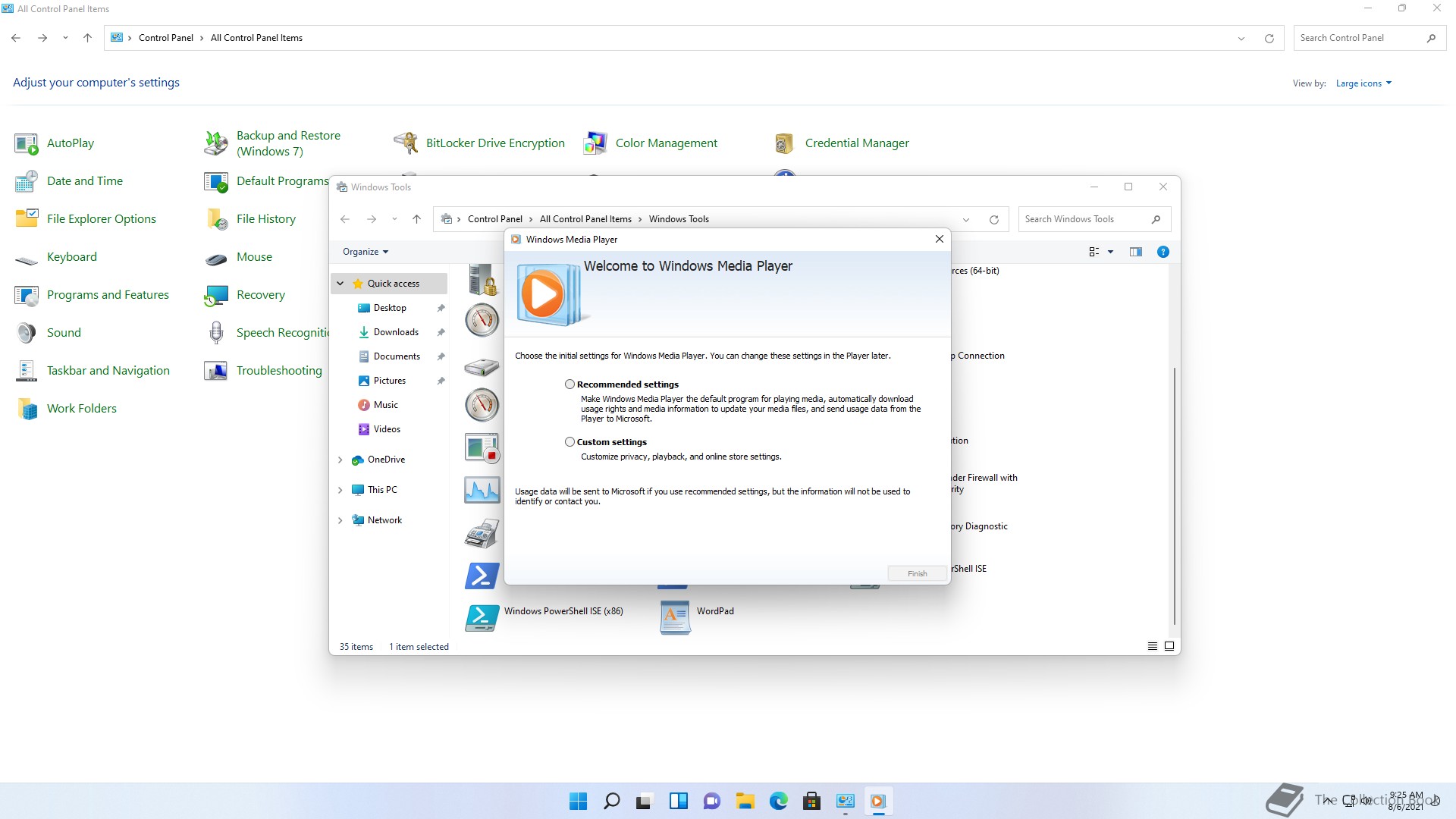Screen dimensions: 1456x819
Task: Click All Control Panel Items breadcrumb in Windows Tools
Action: coord(585,219)
